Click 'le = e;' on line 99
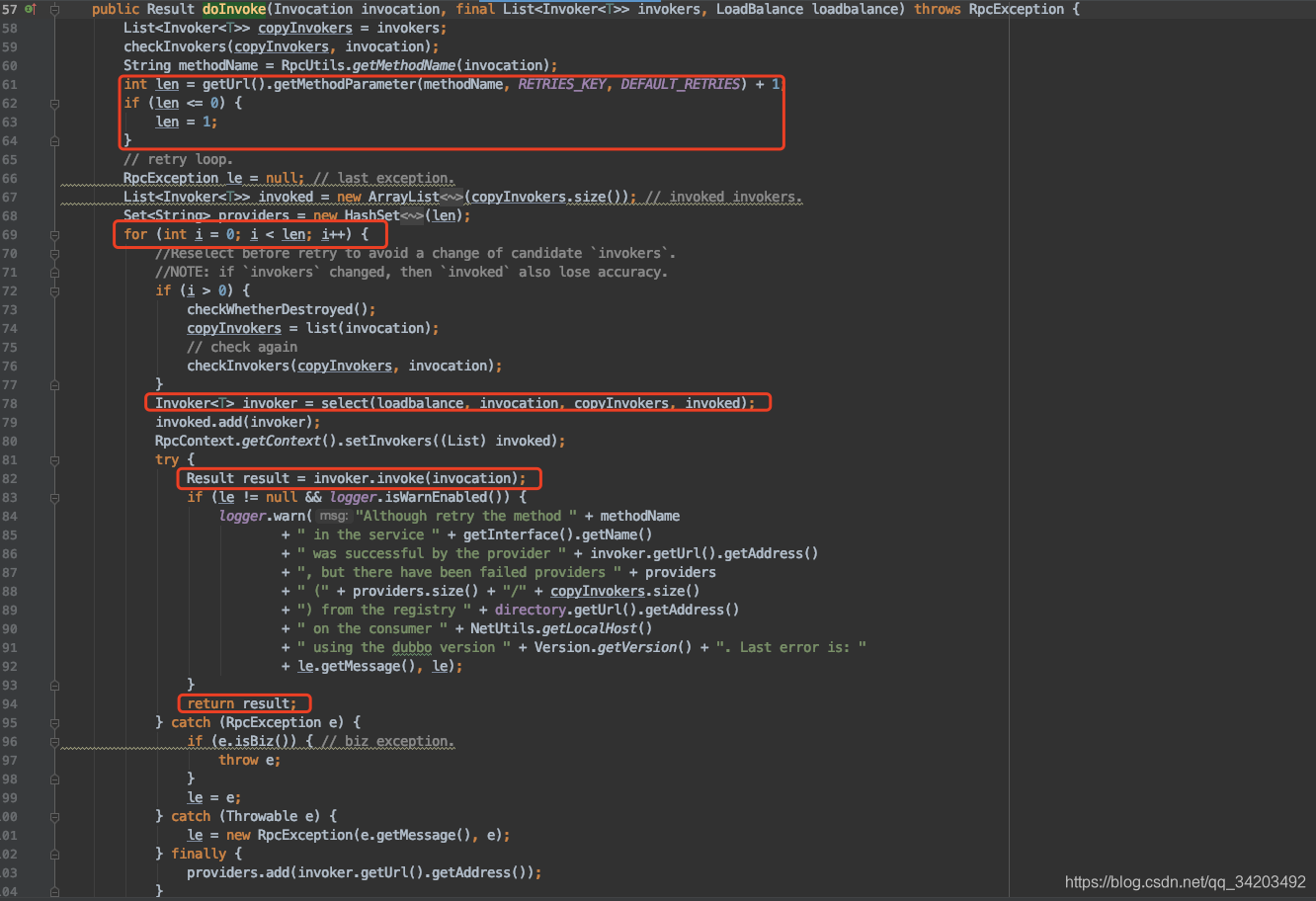 pyautogui.click(x=214, y=797)
